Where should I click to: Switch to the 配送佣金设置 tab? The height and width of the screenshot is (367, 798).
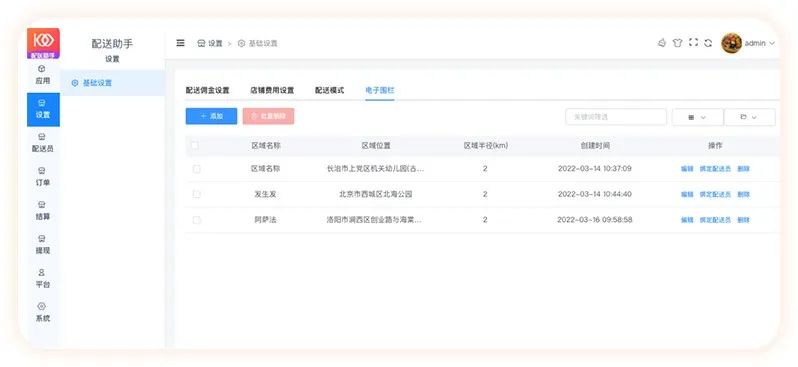coord(208,91)
